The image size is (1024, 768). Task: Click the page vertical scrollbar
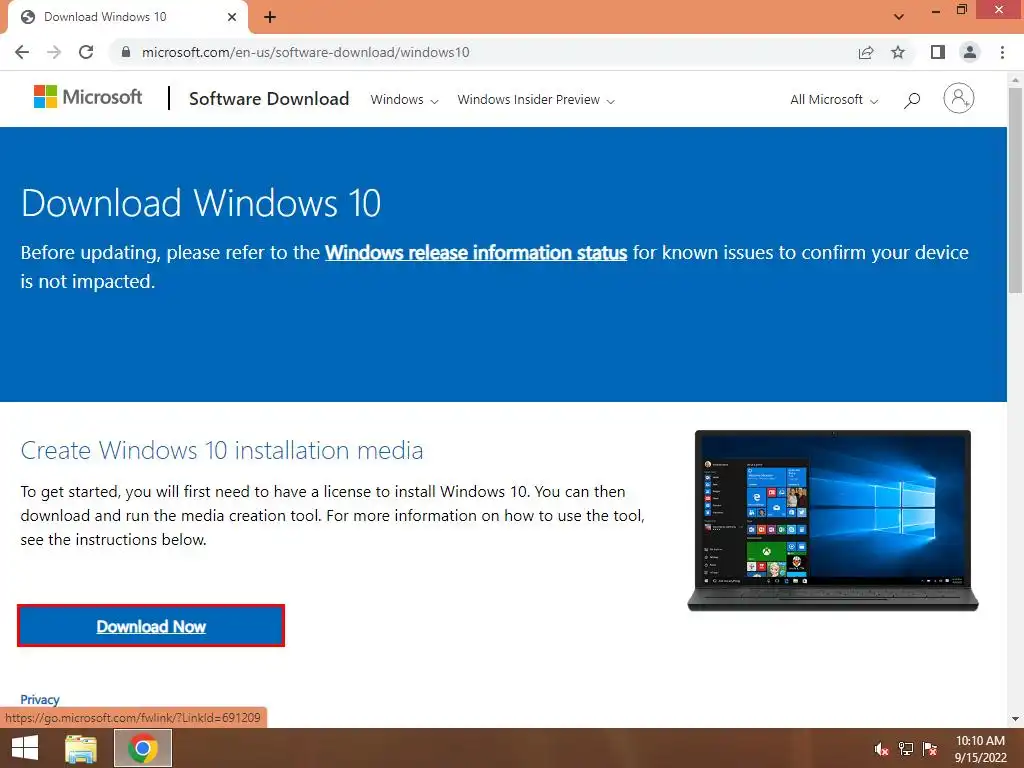(1016, 190)
